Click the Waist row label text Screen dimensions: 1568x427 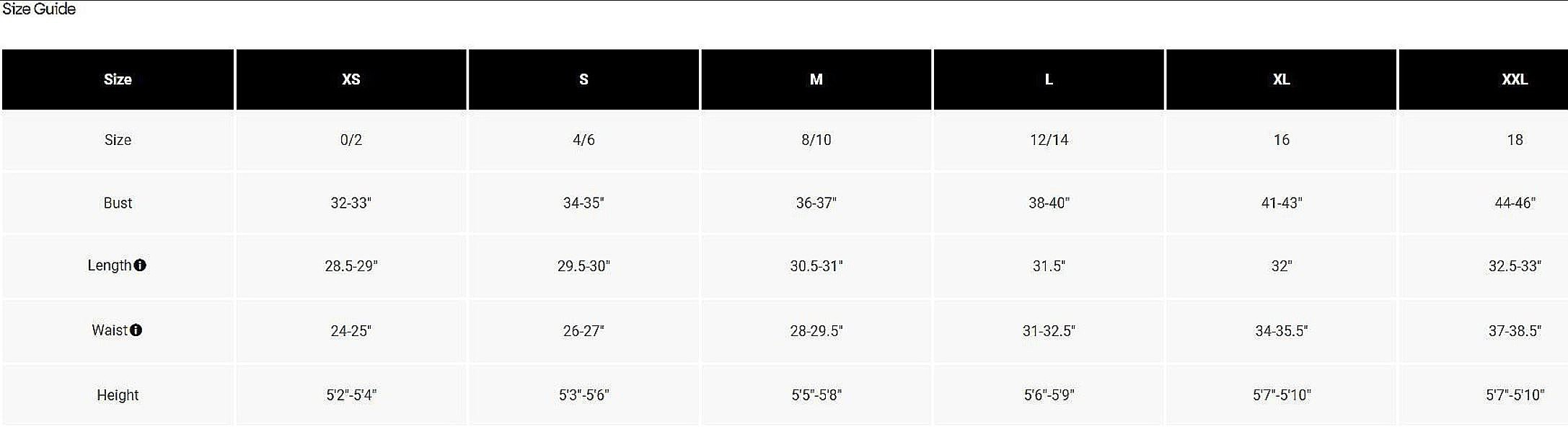pos(110,330)
